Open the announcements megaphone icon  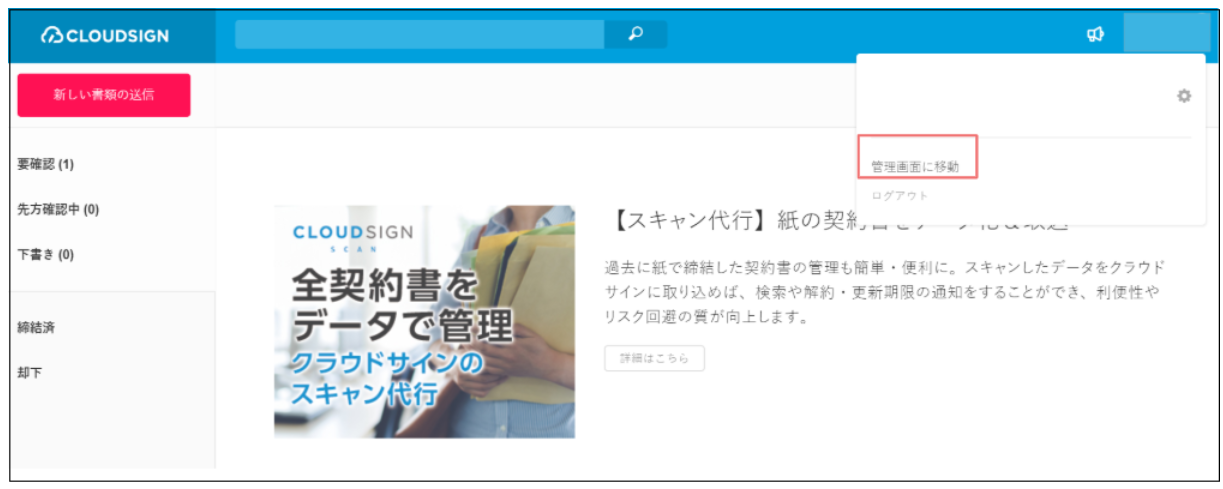click(x=1095, y=35)
